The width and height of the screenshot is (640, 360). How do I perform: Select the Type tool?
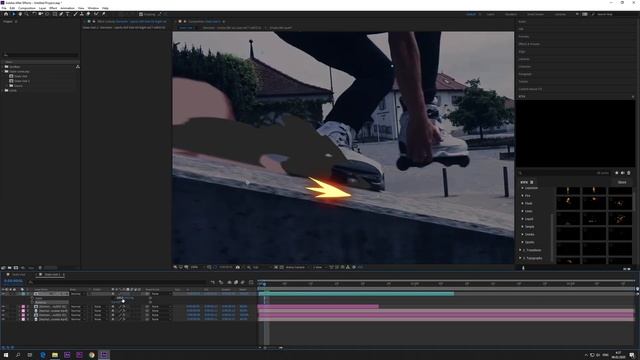[68, 14]
